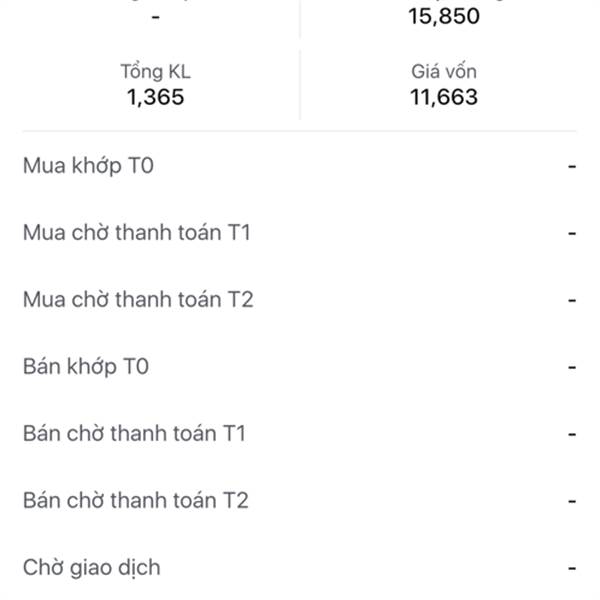The height and width of the screenshot is (600, 600).
Task: Select the Giá vốn label
Action: [x=444, y=72]
